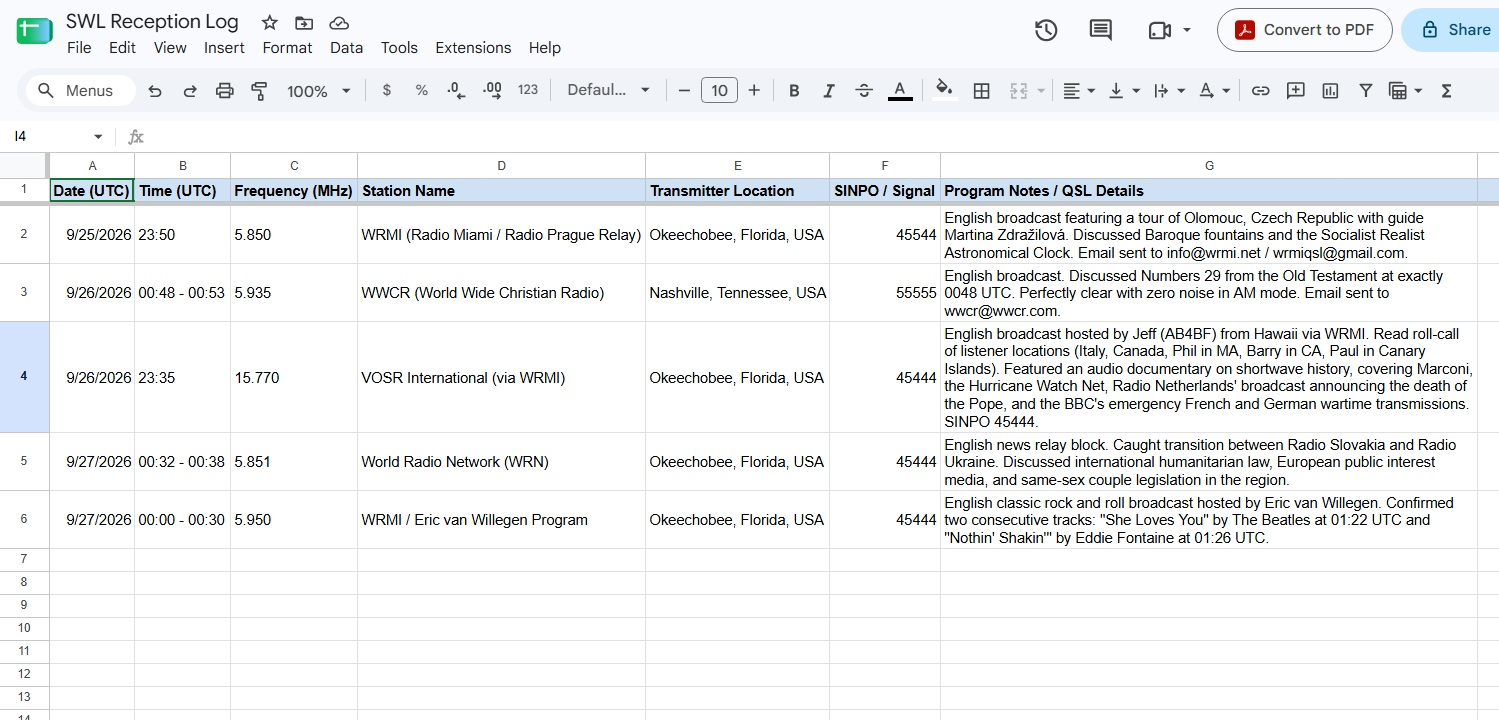Open the Insert menu
Image resolution: width=1499 pixels, height=720 pixels.
click(x=224, y=48)
